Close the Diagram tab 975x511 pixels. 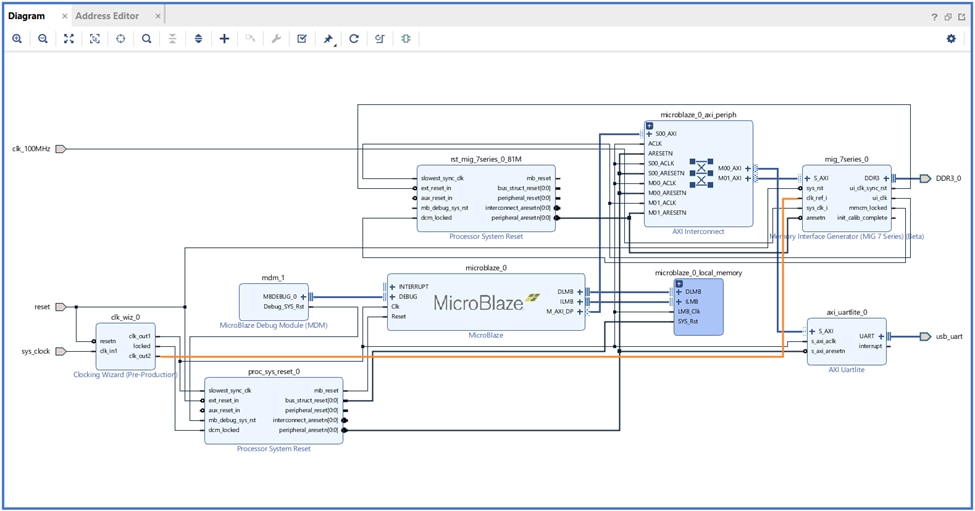(x=65, y=16)
